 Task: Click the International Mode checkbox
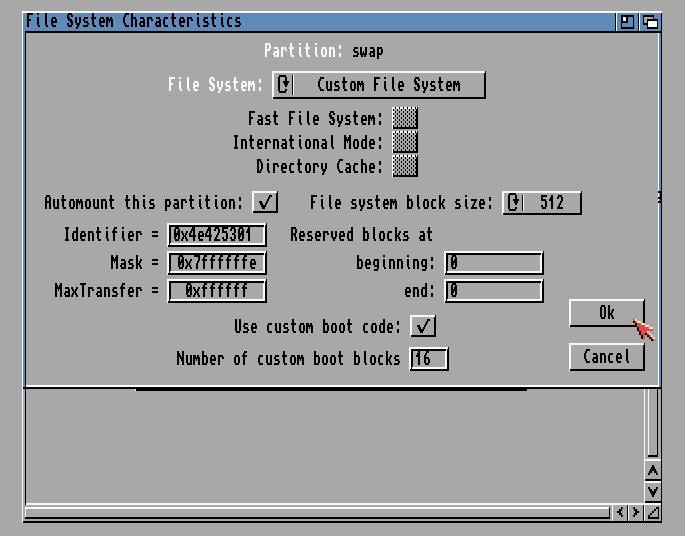point(404,143)
